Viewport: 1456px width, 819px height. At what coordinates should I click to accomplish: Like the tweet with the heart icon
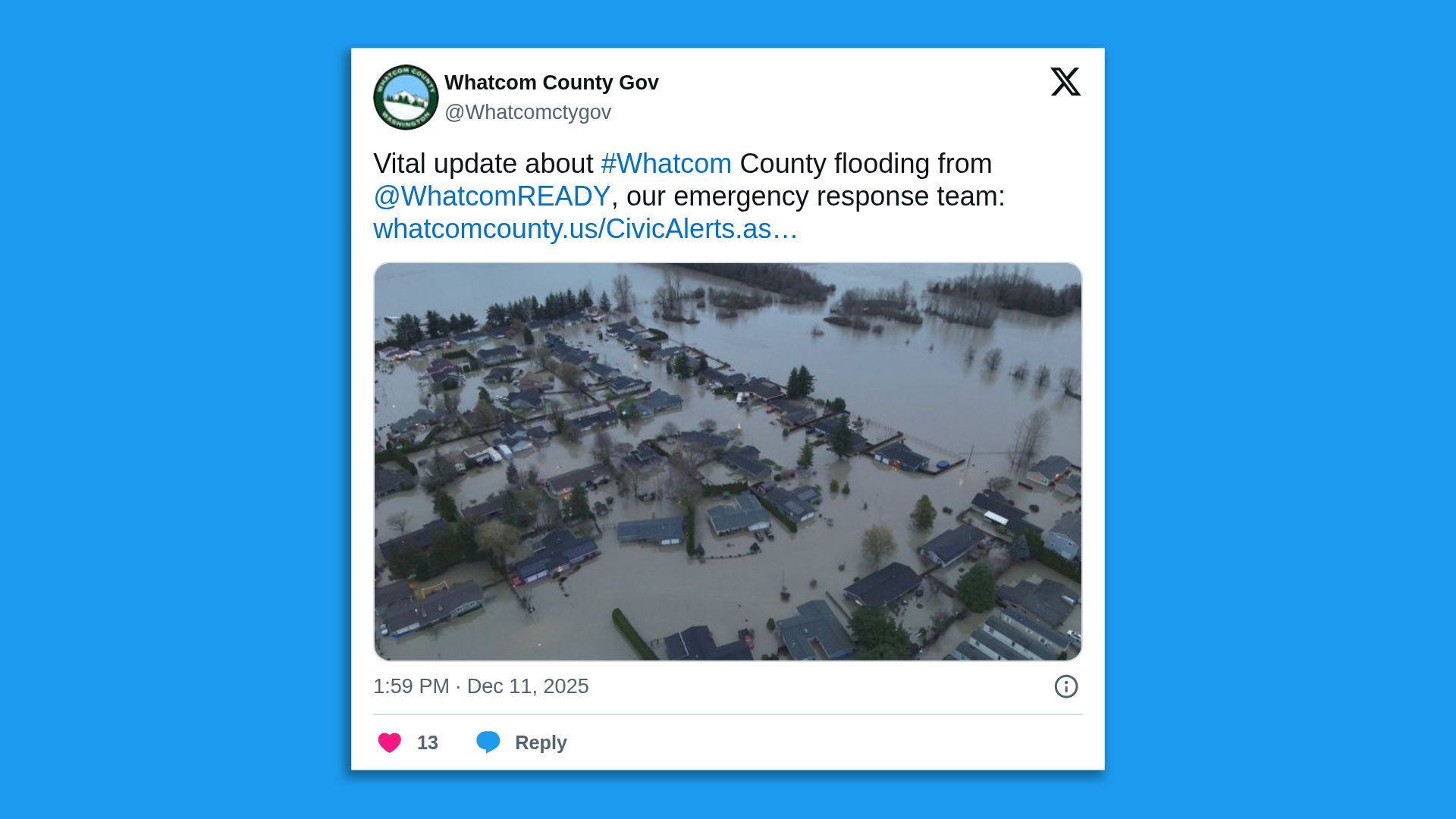(x=390, y=742)
